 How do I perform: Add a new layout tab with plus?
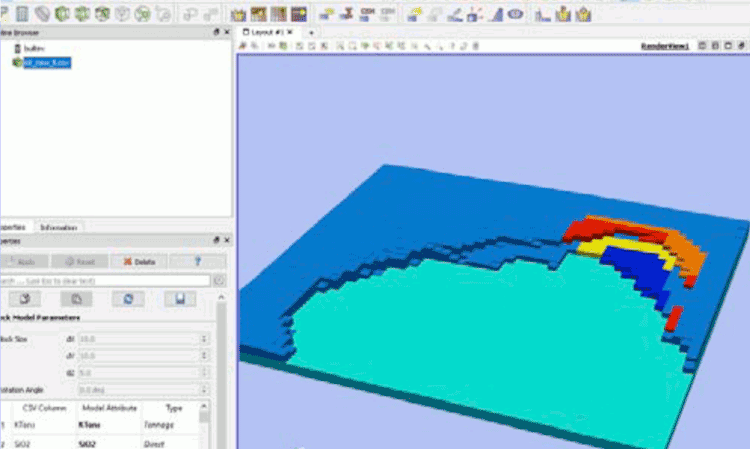pos(310,32)
